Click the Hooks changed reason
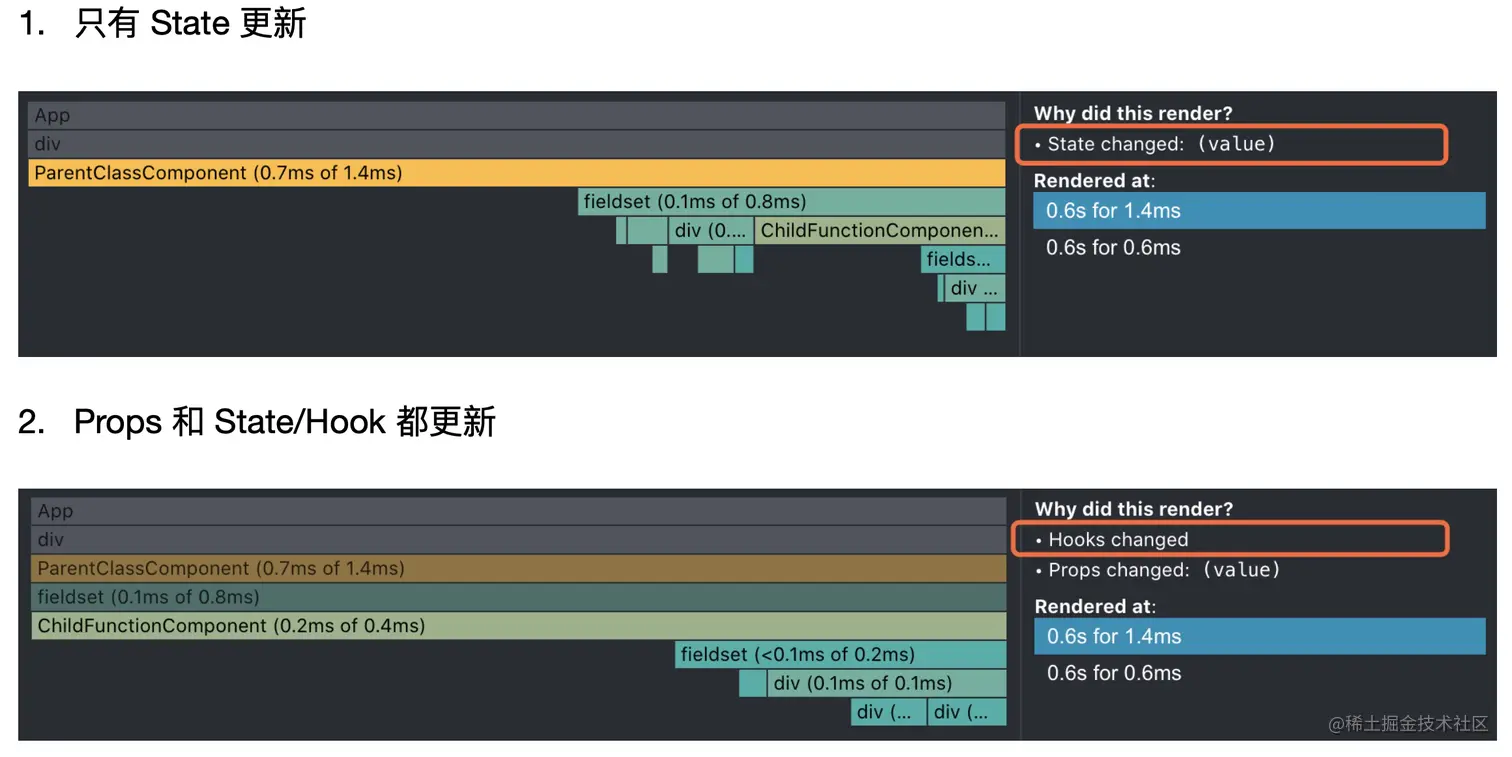Screen dimensions: 1512x757 1112,540
